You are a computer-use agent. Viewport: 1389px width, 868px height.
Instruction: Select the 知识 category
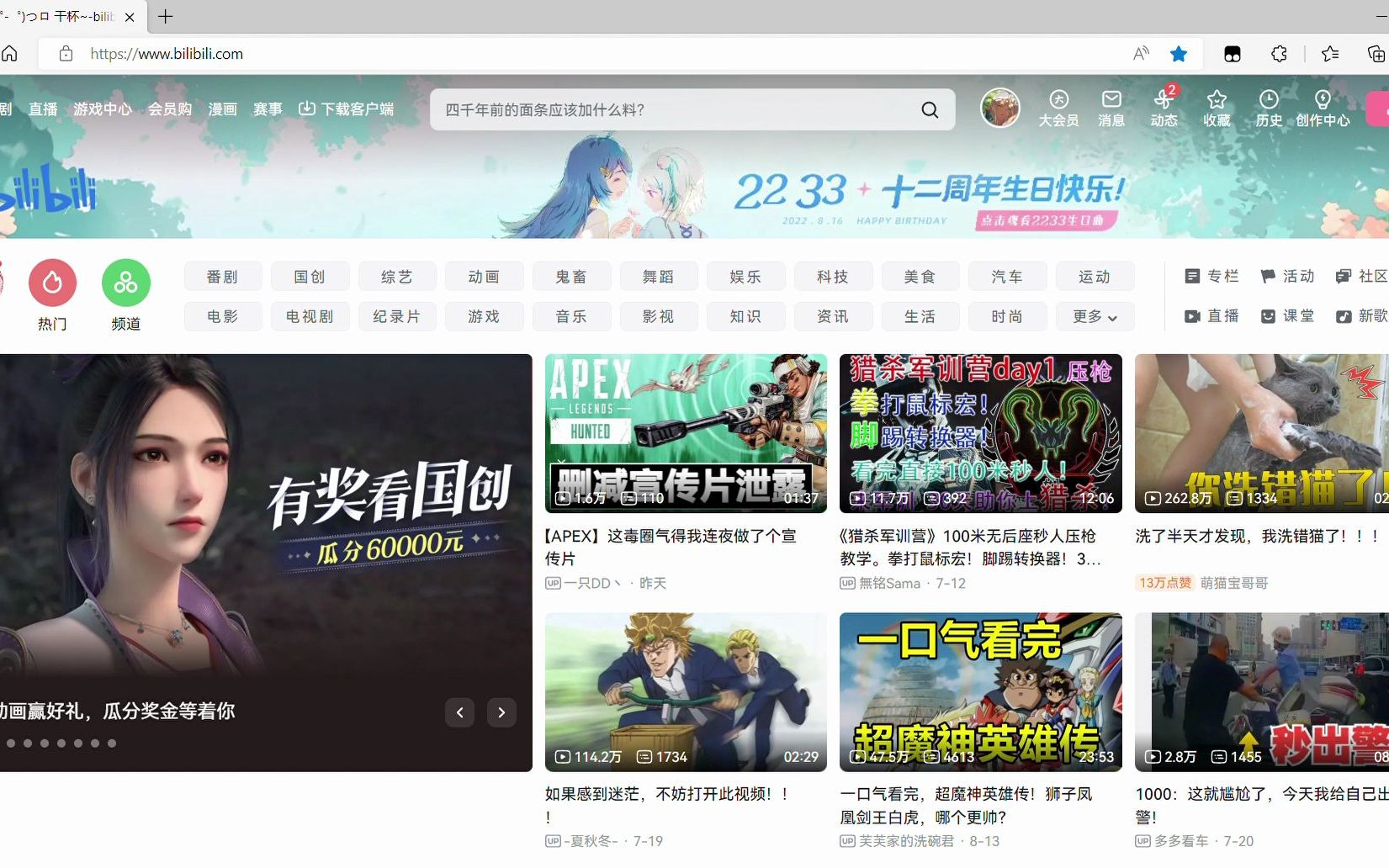pyautogui.click(x=745, y=316)
